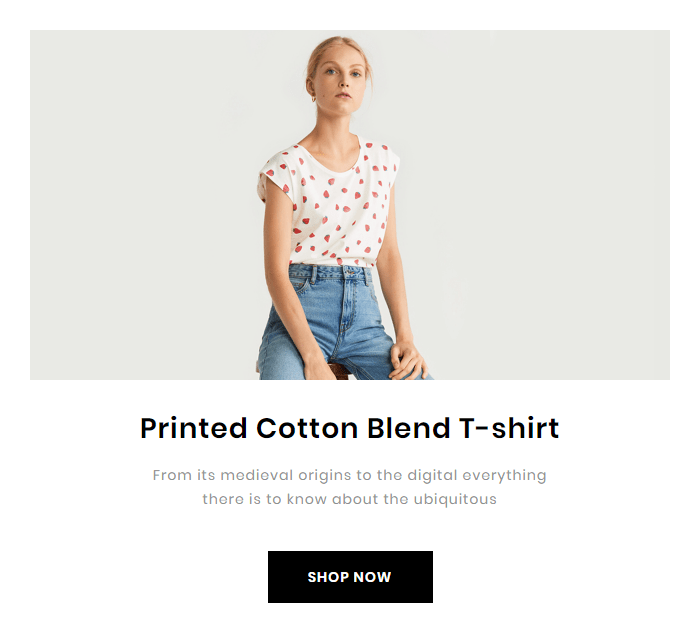Click the text line 'there is to know'
This screenshot has height=633, width=700.
click(x=350, y=499)
